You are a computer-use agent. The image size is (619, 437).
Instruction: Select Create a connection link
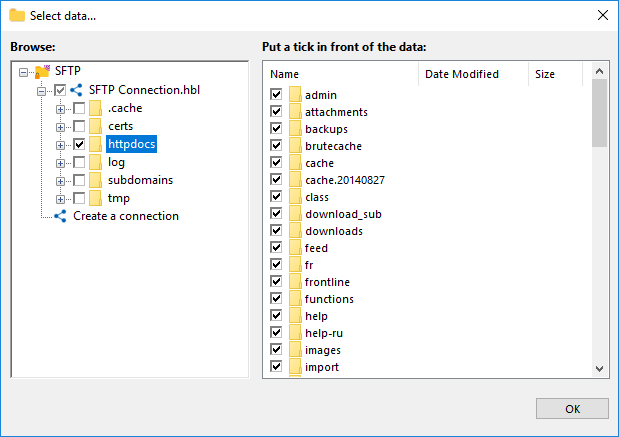(x=126, y=216)
